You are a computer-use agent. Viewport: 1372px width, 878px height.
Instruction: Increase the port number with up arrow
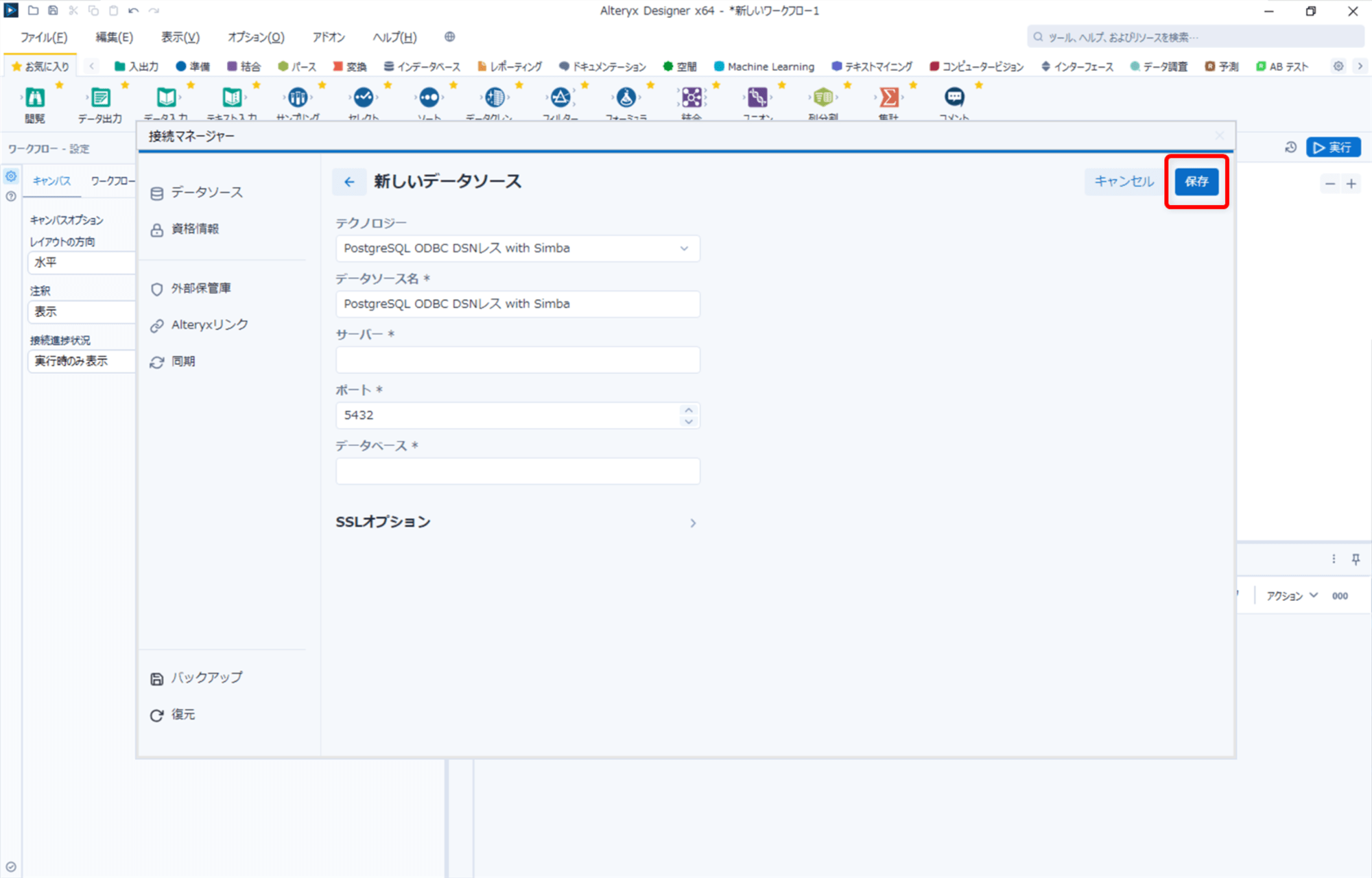688,410
